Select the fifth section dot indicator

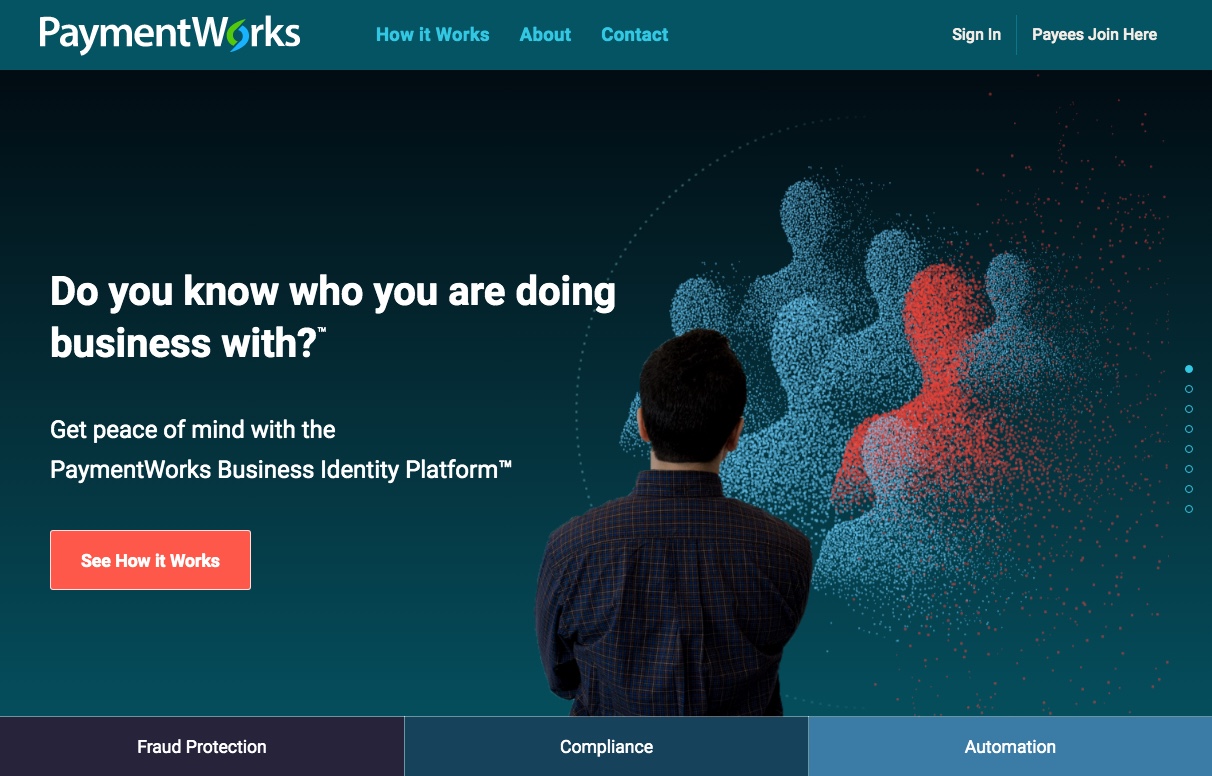pyautogui.click(x=1189, y=449)
